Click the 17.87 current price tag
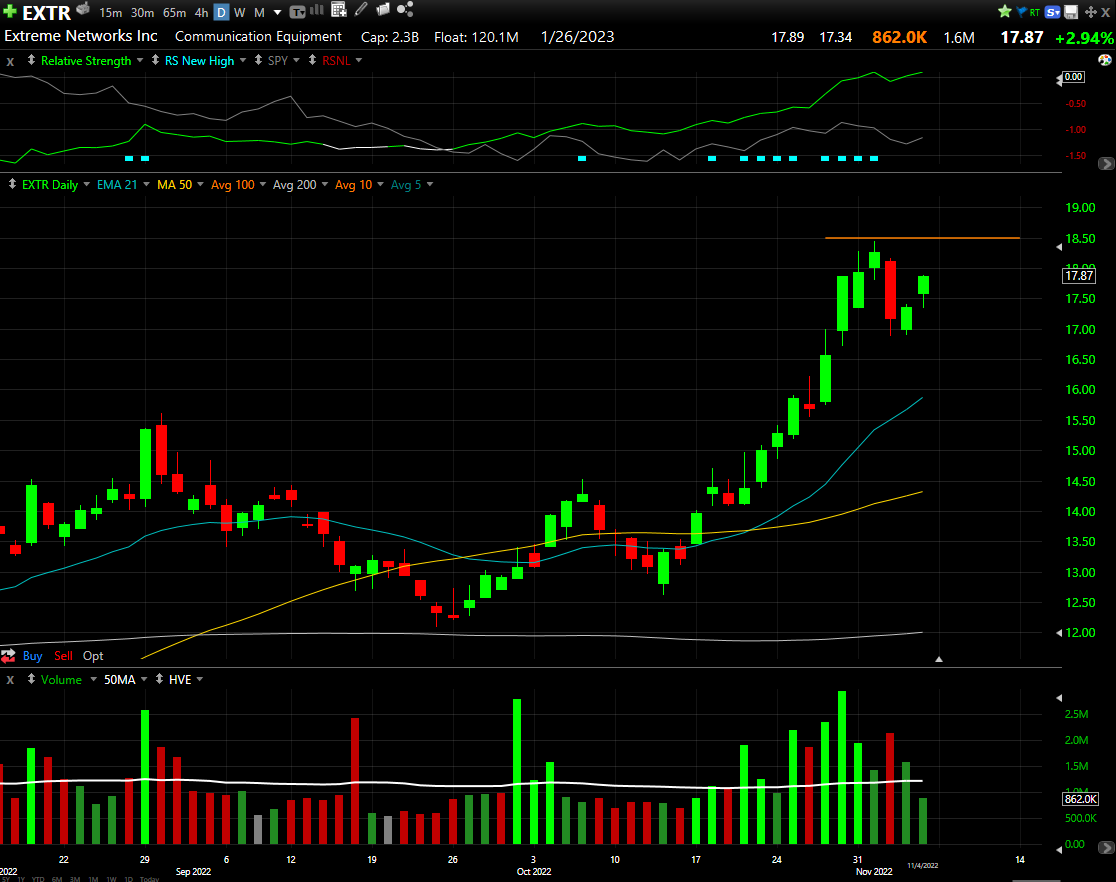Viewport: 1116px width, 882px height. (x=1079, y=275)
